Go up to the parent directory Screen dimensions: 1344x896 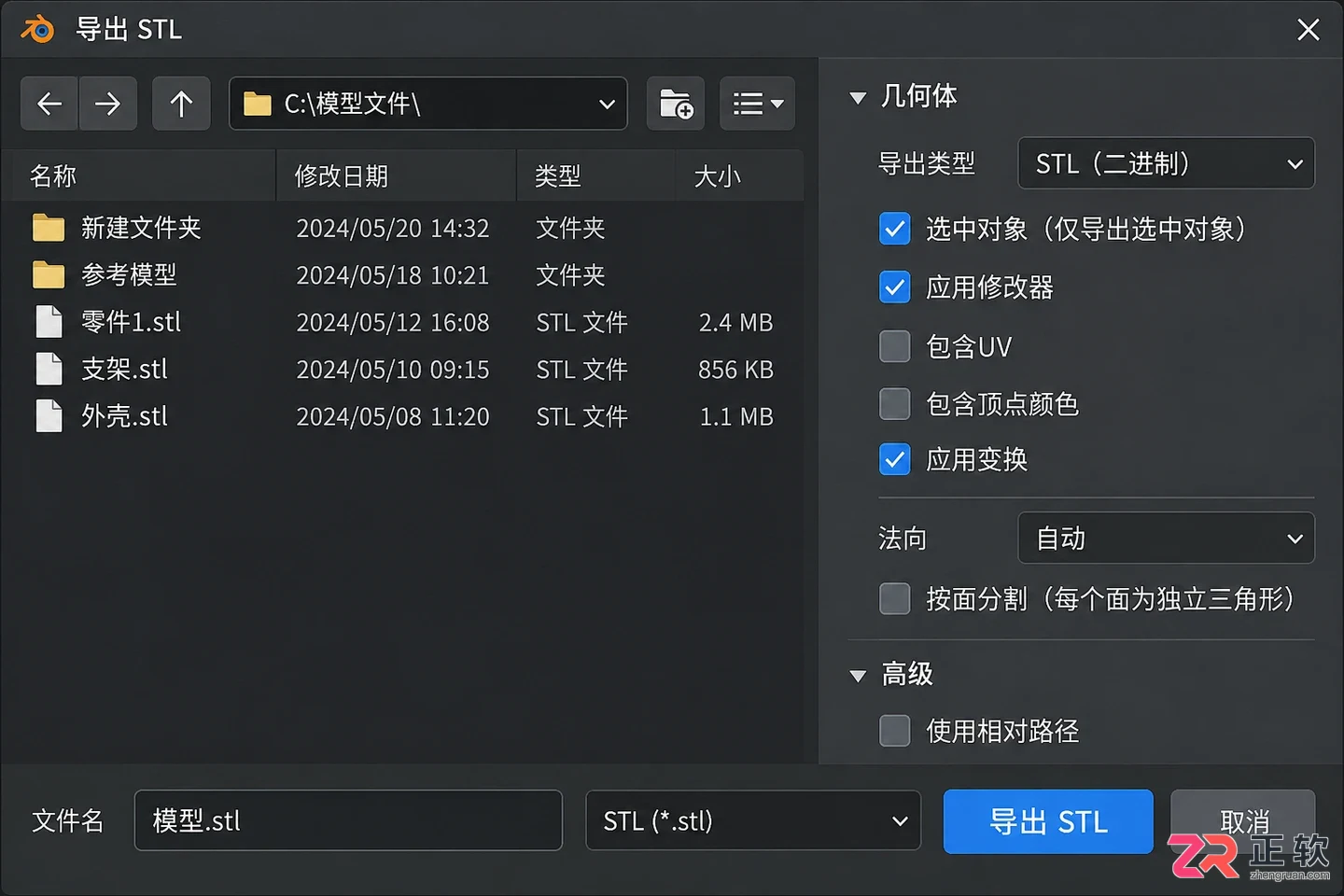tap(181, 104)
